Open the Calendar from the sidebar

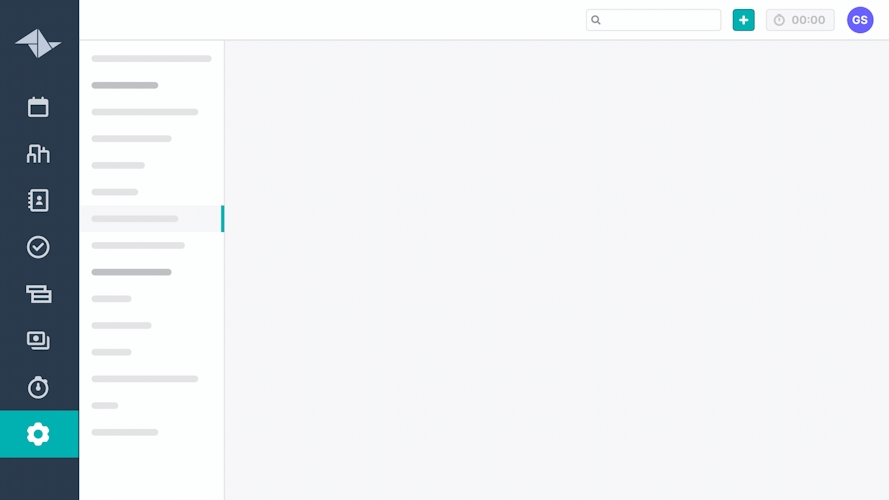pyautogui.click(x=38, y=107)
